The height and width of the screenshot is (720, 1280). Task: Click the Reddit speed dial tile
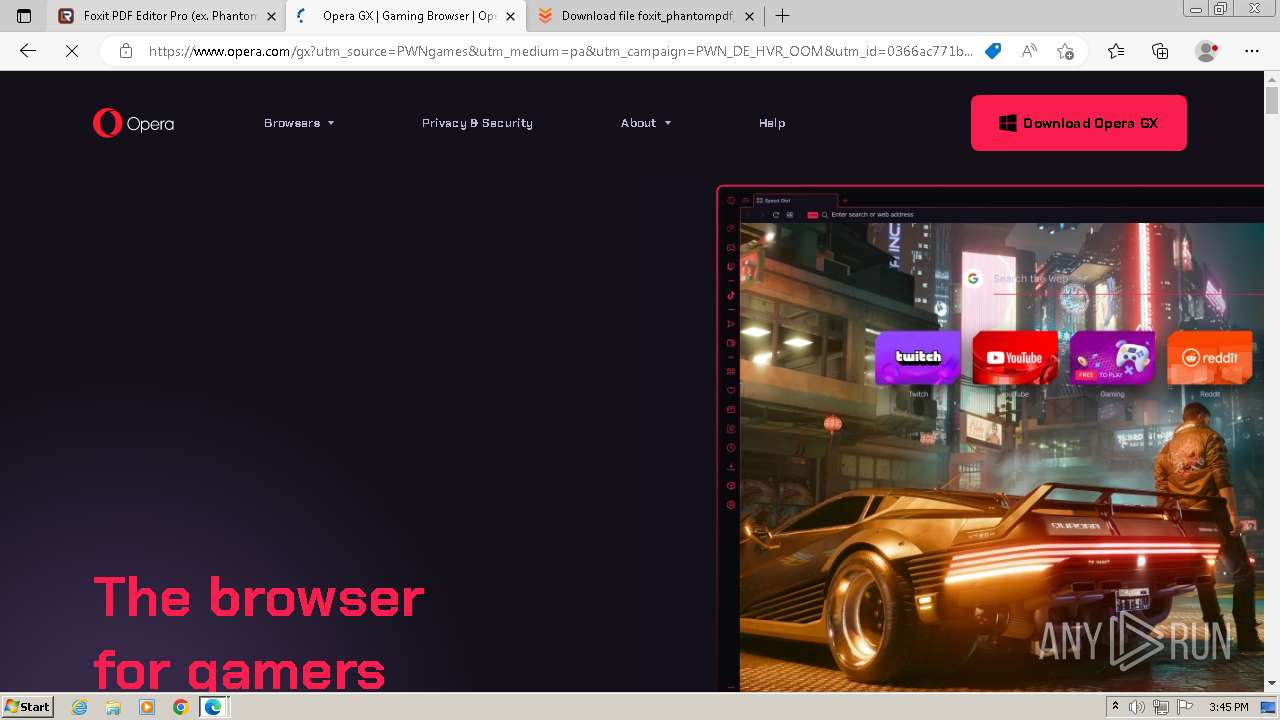(x=1210, y=358)
